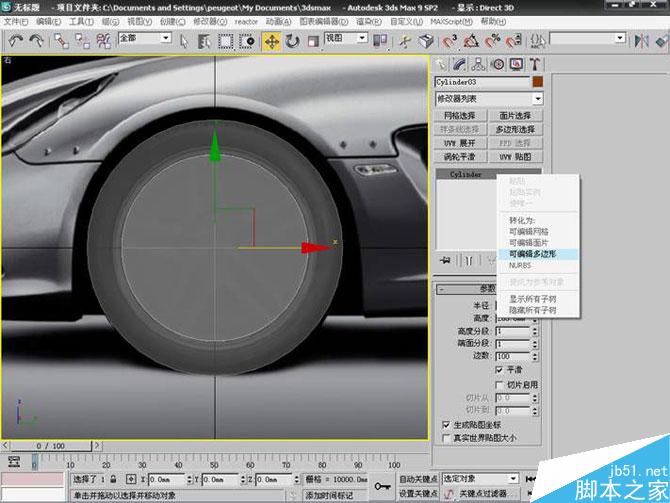Open the Hierarchy command panel tab
Image resolution: width=670 pixels, height=503 pixels.
click(479, 64)
